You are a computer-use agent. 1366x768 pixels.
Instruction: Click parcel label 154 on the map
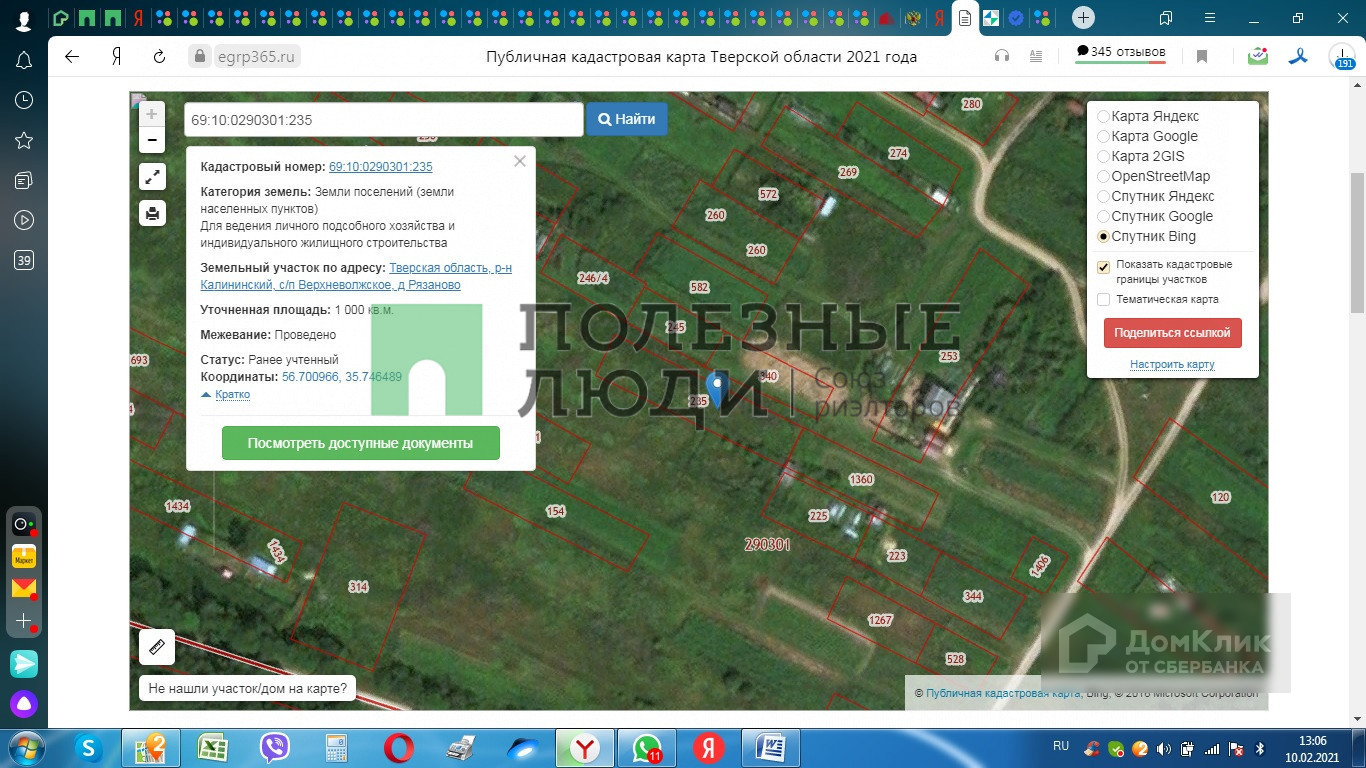coord(556,511)
